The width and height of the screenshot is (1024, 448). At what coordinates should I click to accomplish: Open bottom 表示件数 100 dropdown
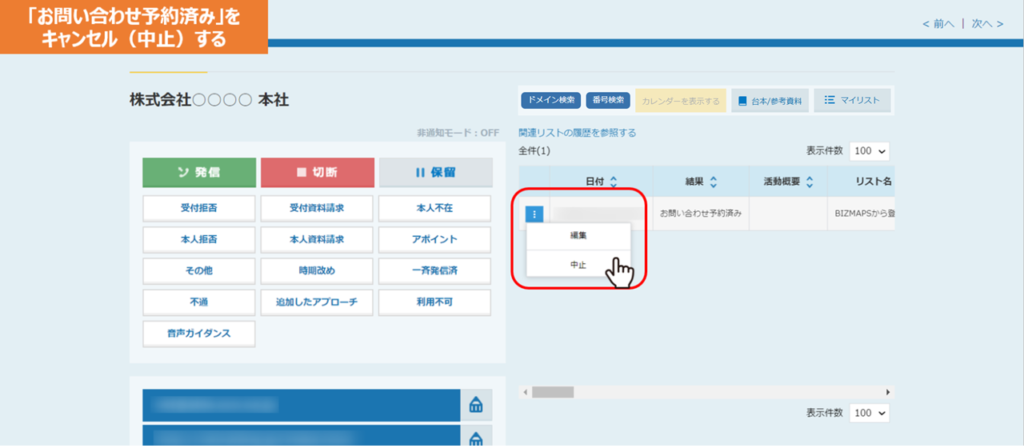pos(869,413)
